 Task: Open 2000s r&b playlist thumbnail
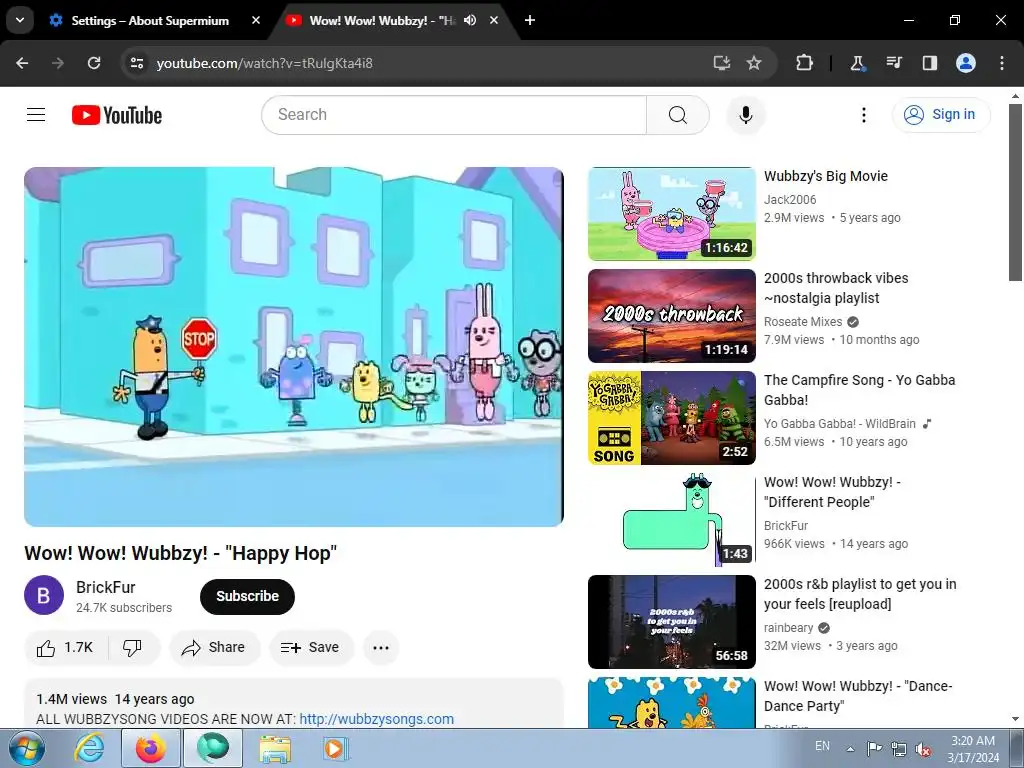coord(671,622)
